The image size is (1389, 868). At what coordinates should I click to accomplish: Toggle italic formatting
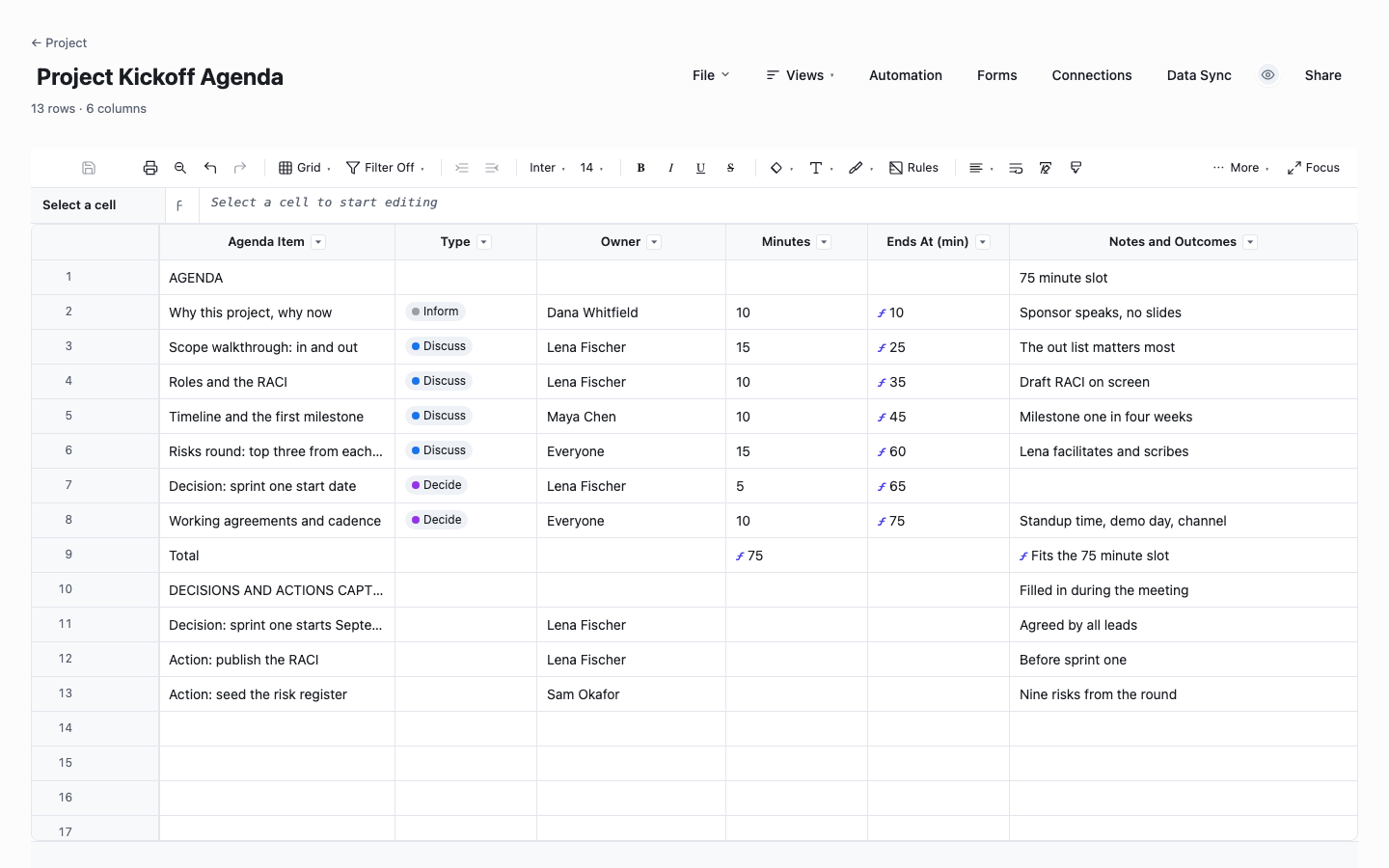[670, 168]
